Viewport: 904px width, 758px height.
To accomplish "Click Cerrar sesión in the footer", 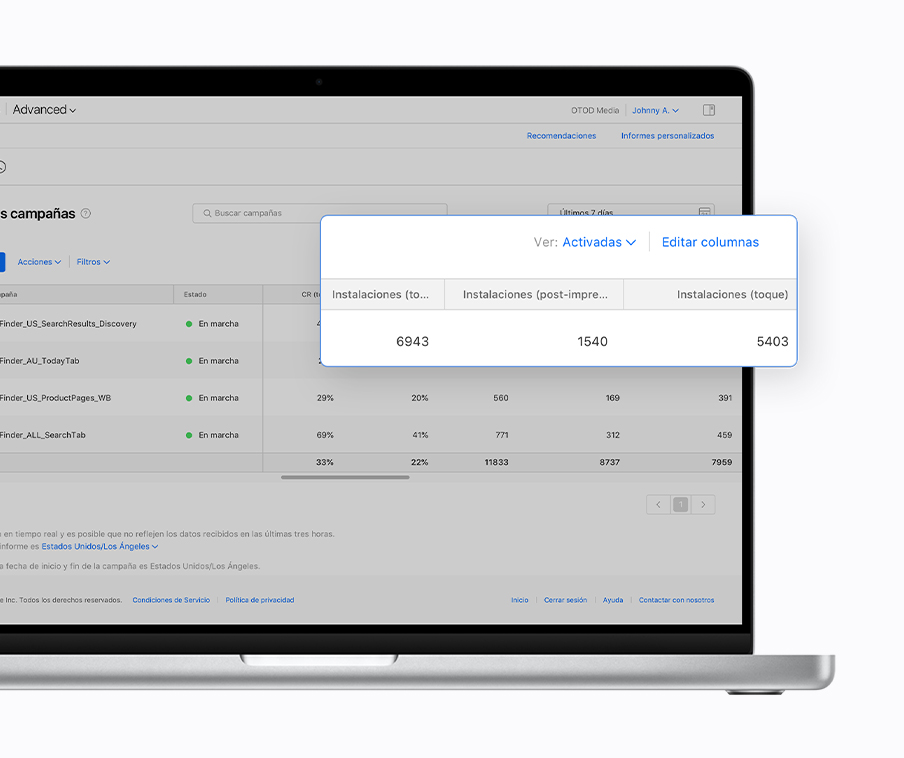I will pos(565,600).
